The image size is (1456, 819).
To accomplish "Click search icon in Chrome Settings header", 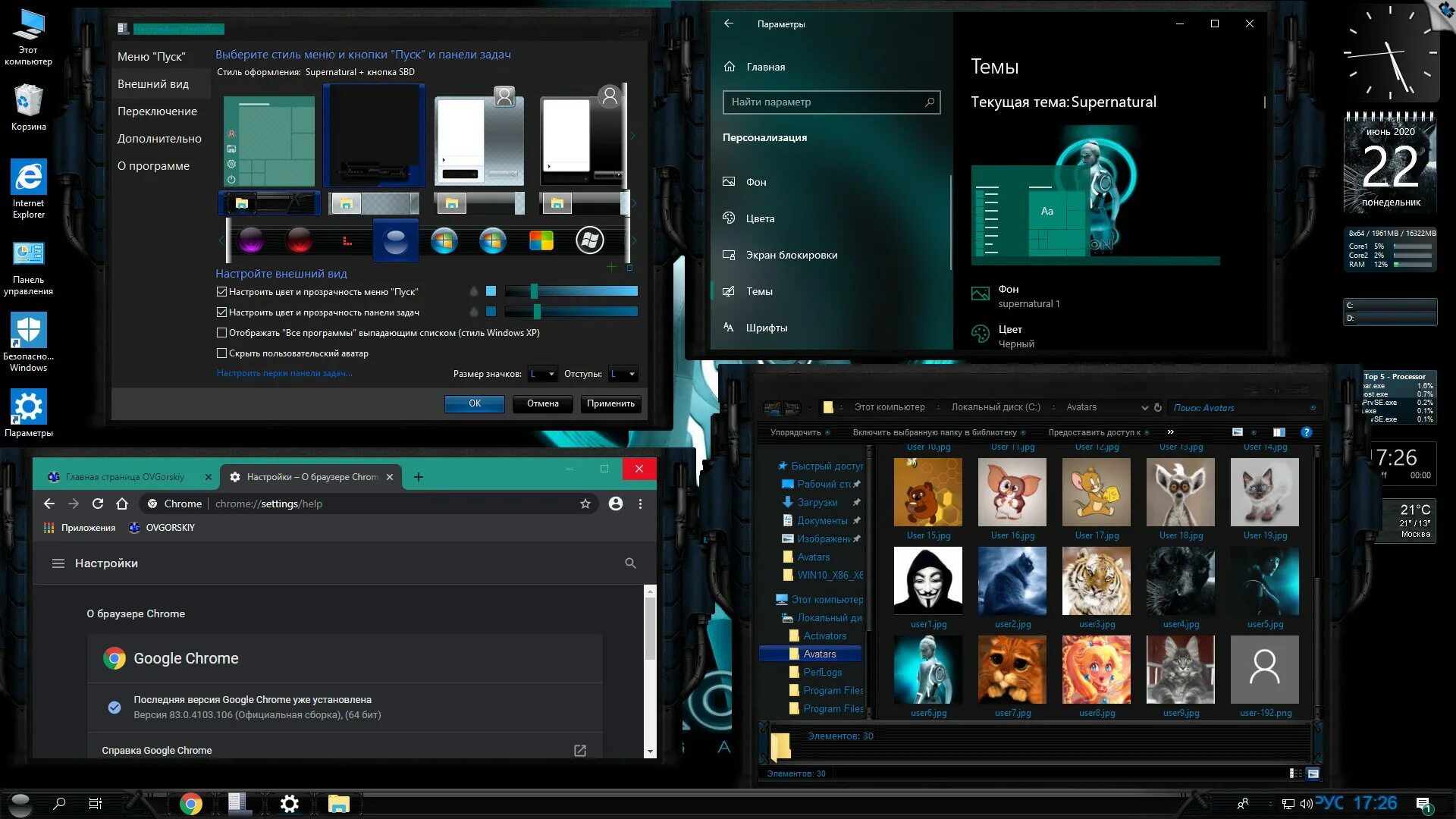I will [630, 563].
